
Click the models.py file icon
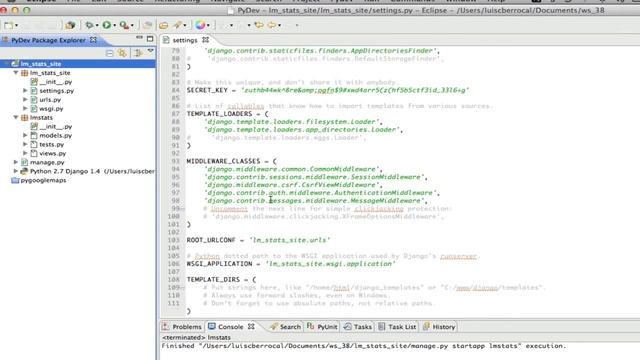tap(34, 136)
